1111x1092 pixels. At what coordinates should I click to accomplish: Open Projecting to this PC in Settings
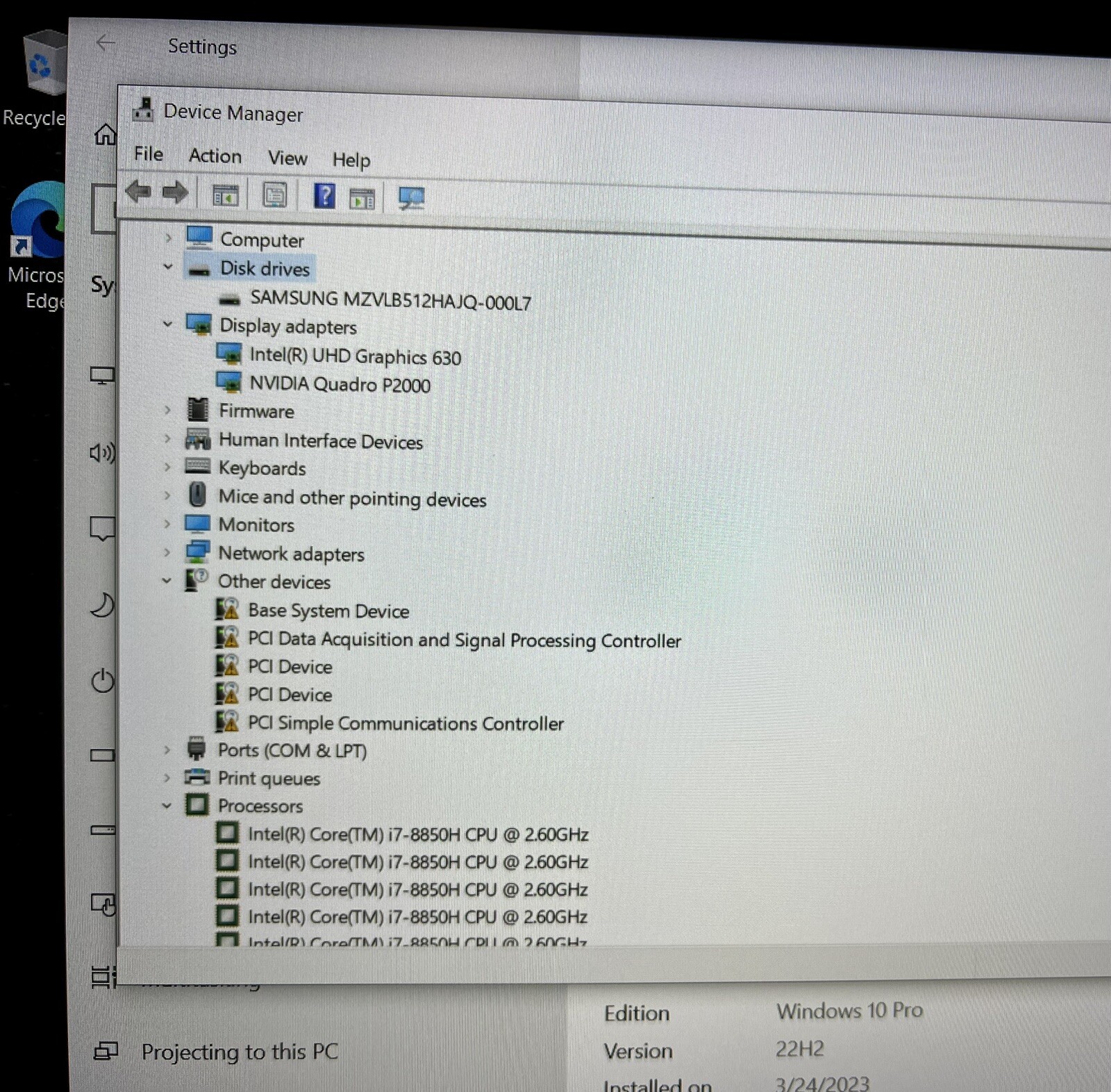pyautogui.click(x=239, y=1052)
